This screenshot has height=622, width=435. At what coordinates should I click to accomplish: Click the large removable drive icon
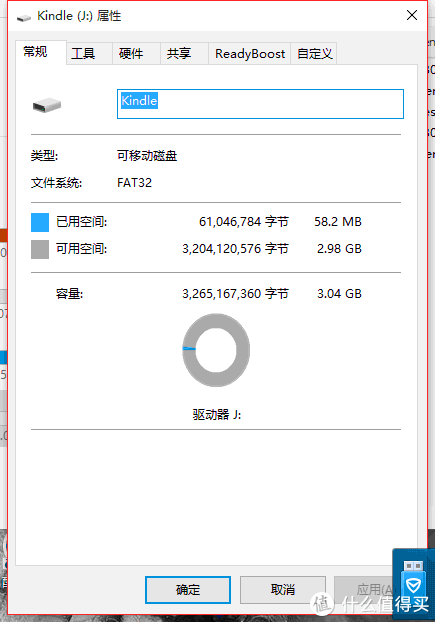pos(47,105)
